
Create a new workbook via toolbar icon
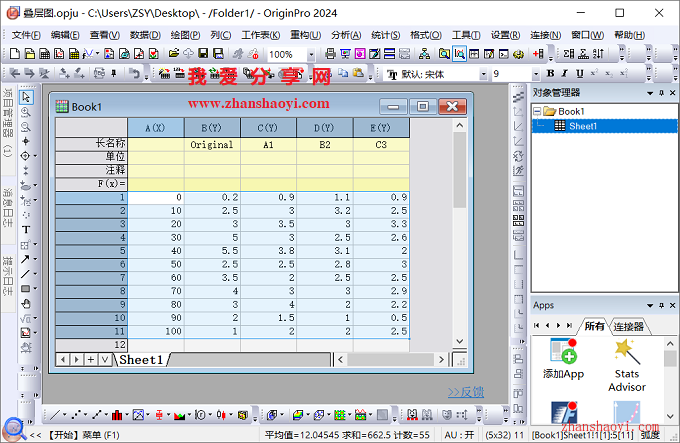point(44,54)
